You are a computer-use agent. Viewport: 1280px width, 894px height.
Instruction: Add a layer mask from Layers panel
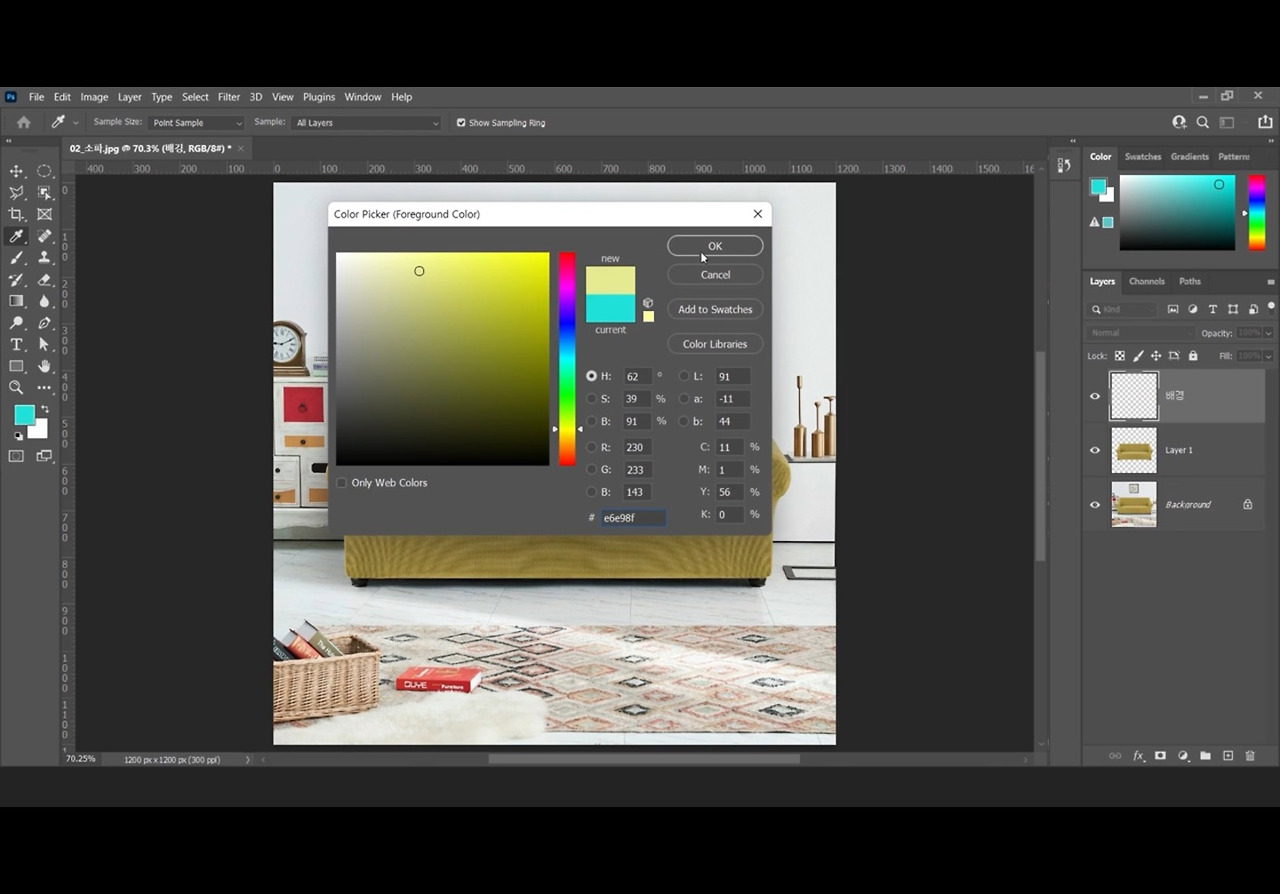pyautogui.click(x=1160, y=756)
